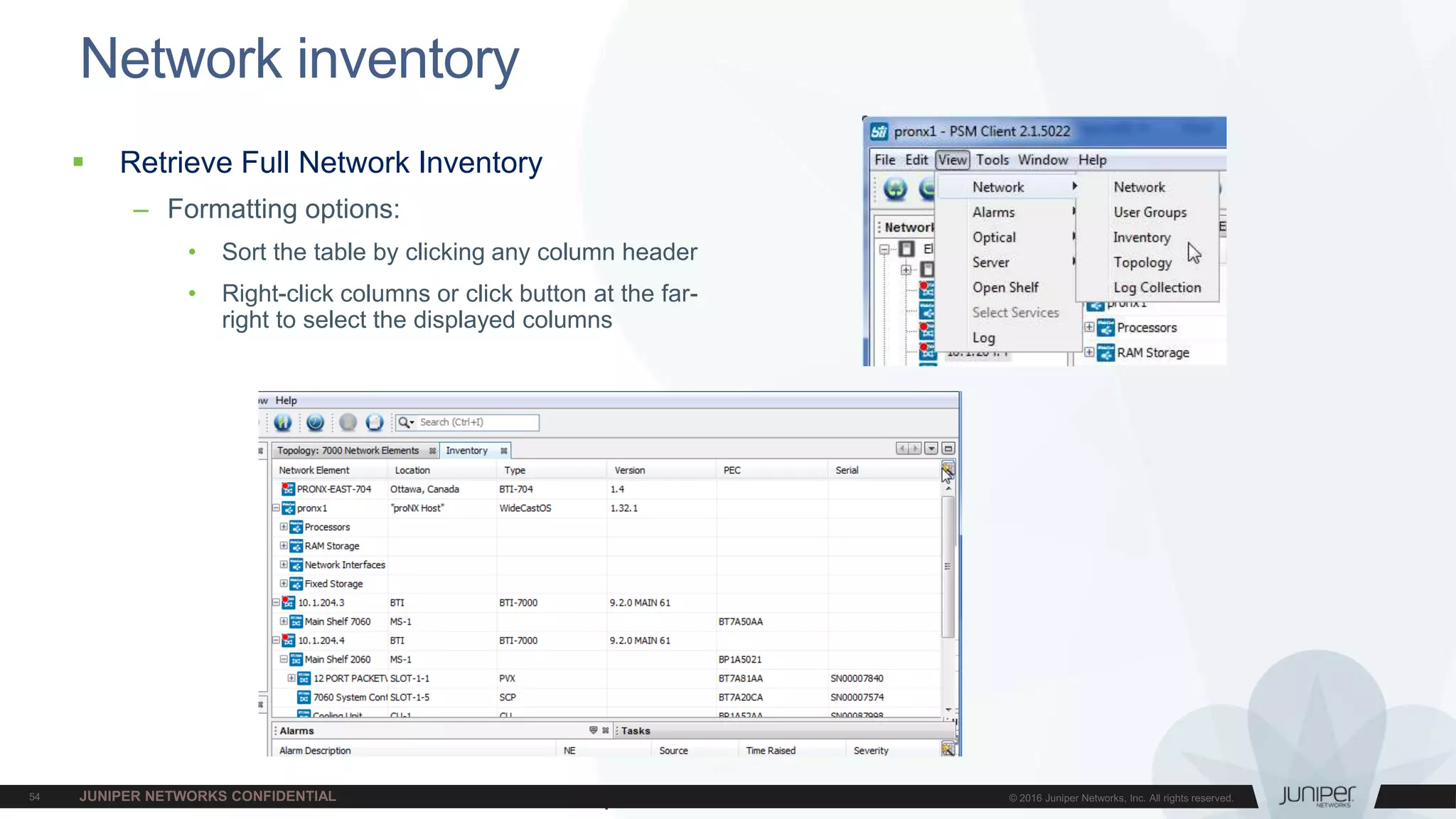Select the Inventory tab
This screenshot has width=1456, height=819.
tap(466, 451)
